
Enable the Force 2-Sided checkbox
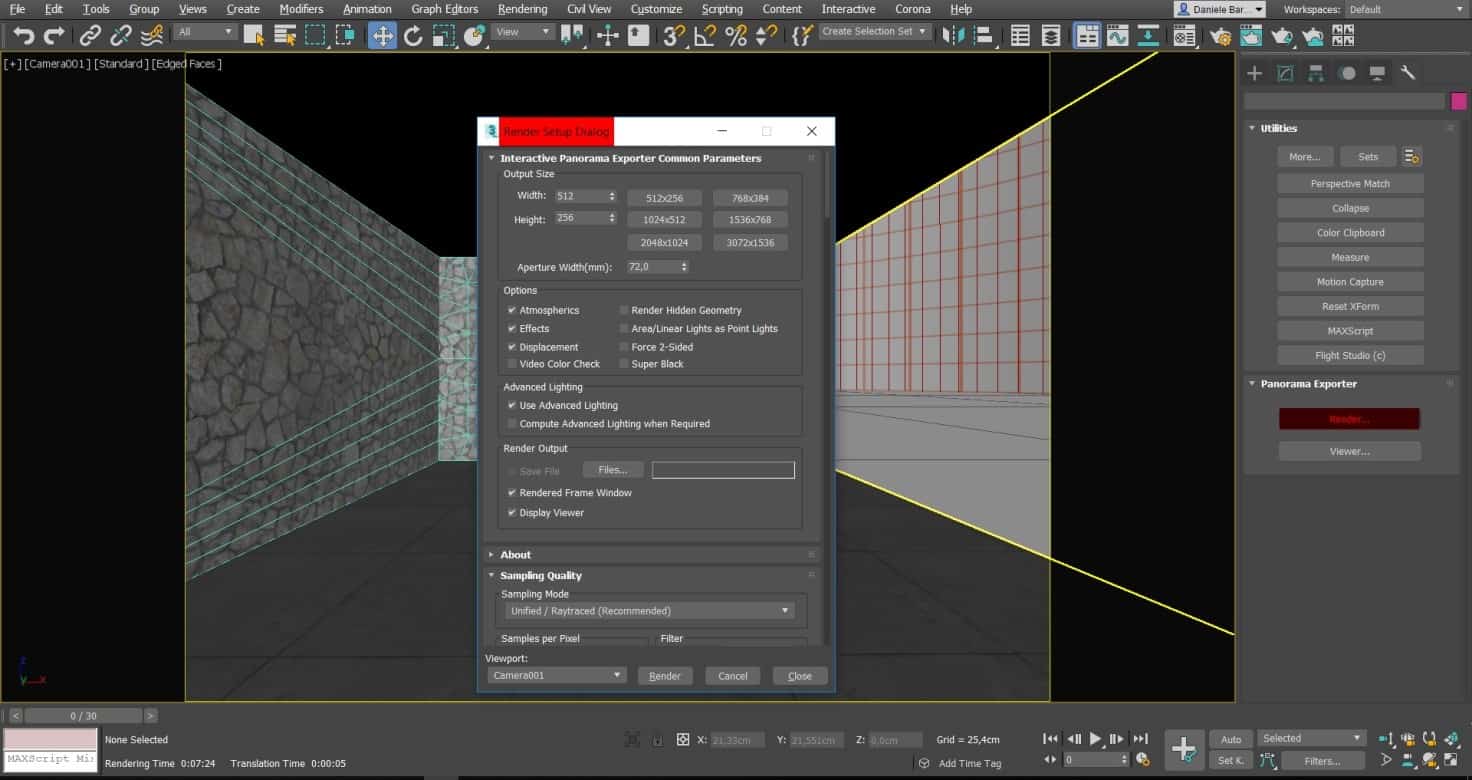[x=625, y=347]
